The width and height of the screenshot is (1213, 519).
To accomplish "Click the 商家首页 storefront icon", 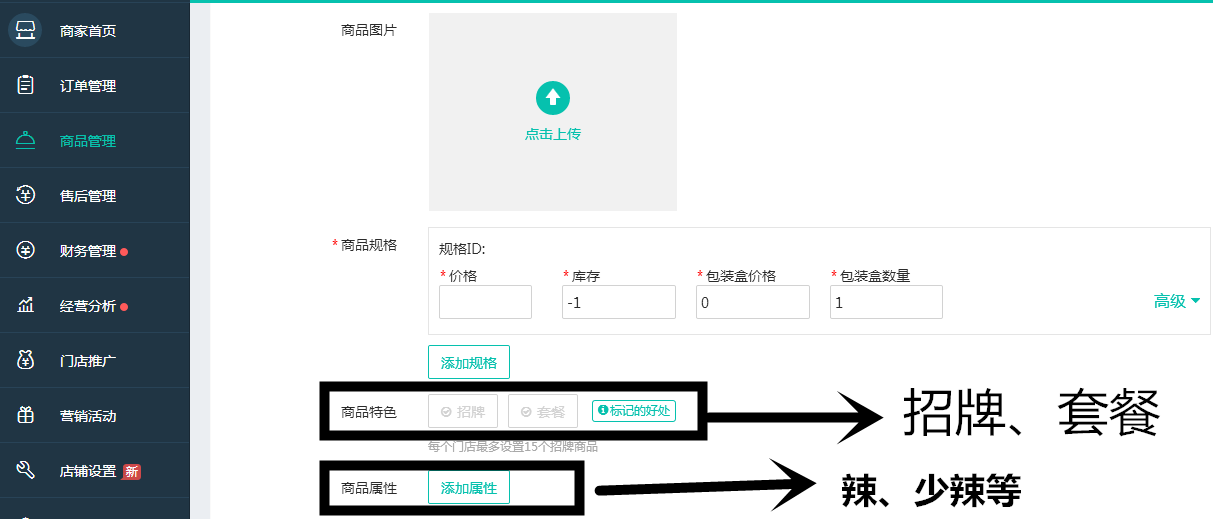I will [x=25, y=30].
